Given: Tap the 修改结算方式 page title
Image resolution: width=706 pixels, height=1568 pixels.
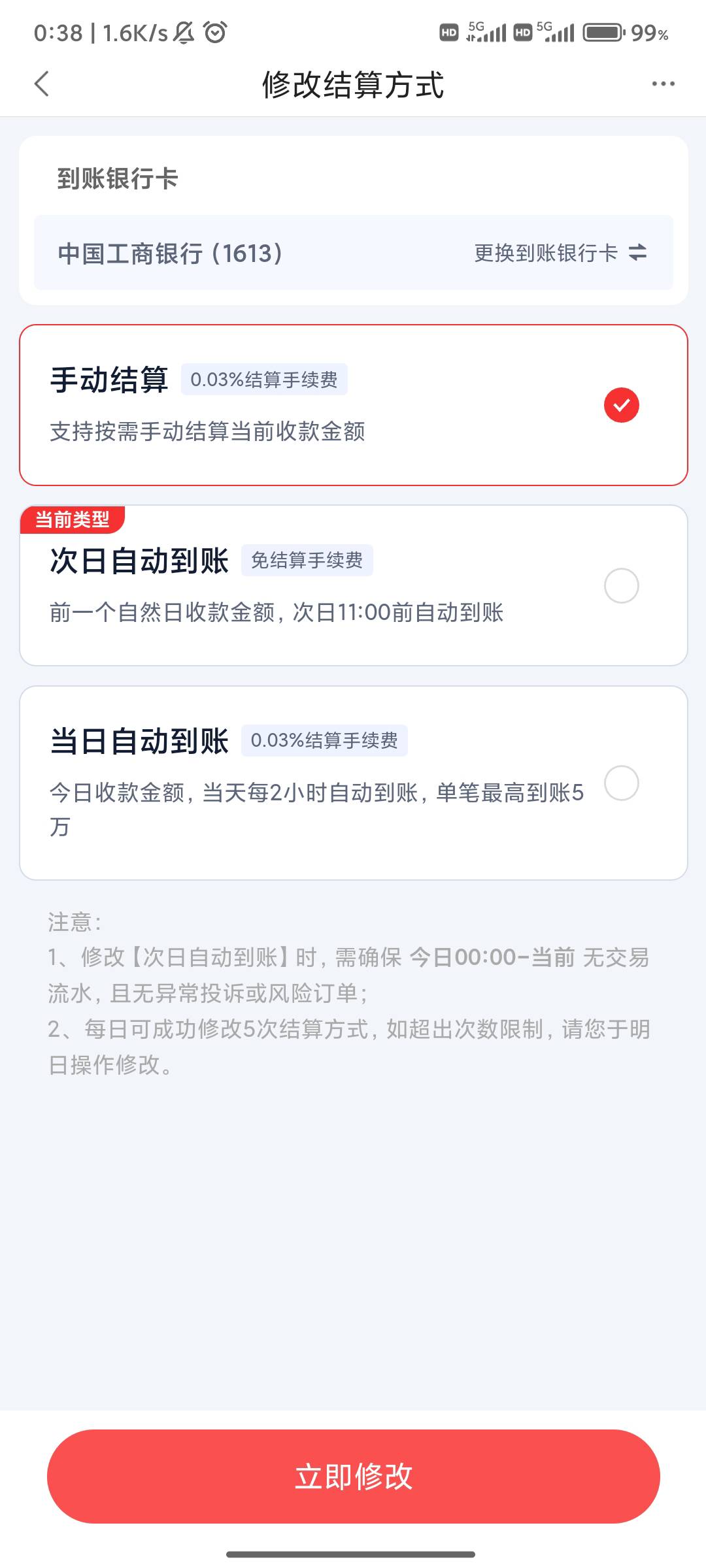Looking at the screenshot, I should click(353, 85).
